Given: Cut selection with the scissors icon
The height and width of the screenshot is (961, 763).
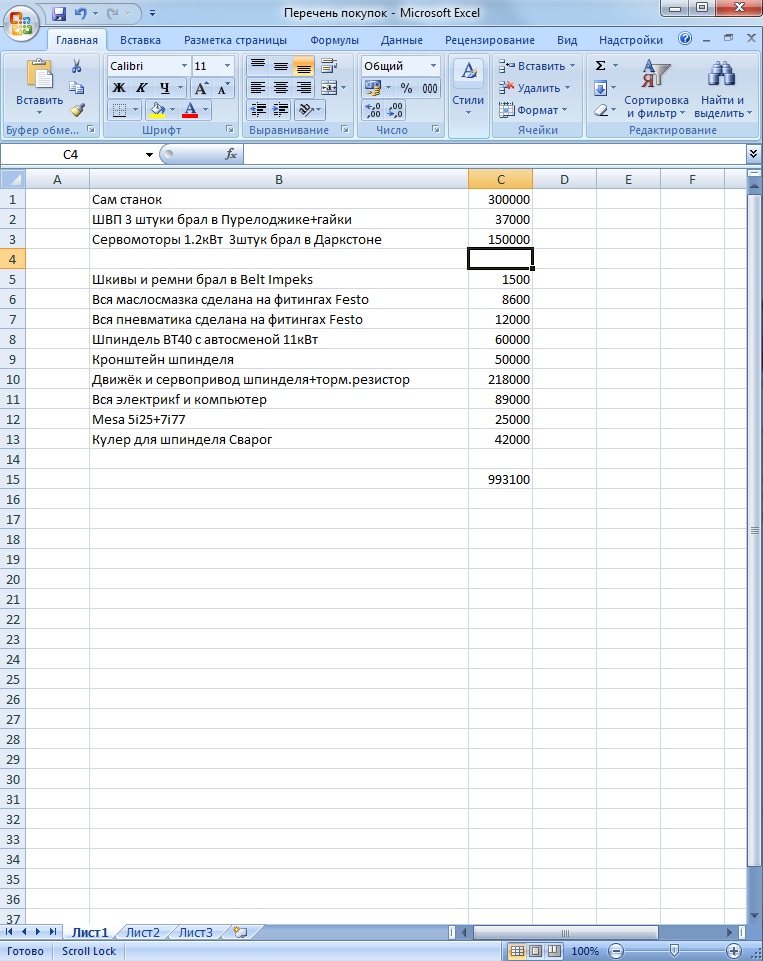Looking at the screenshot, I should pos(77,66).
